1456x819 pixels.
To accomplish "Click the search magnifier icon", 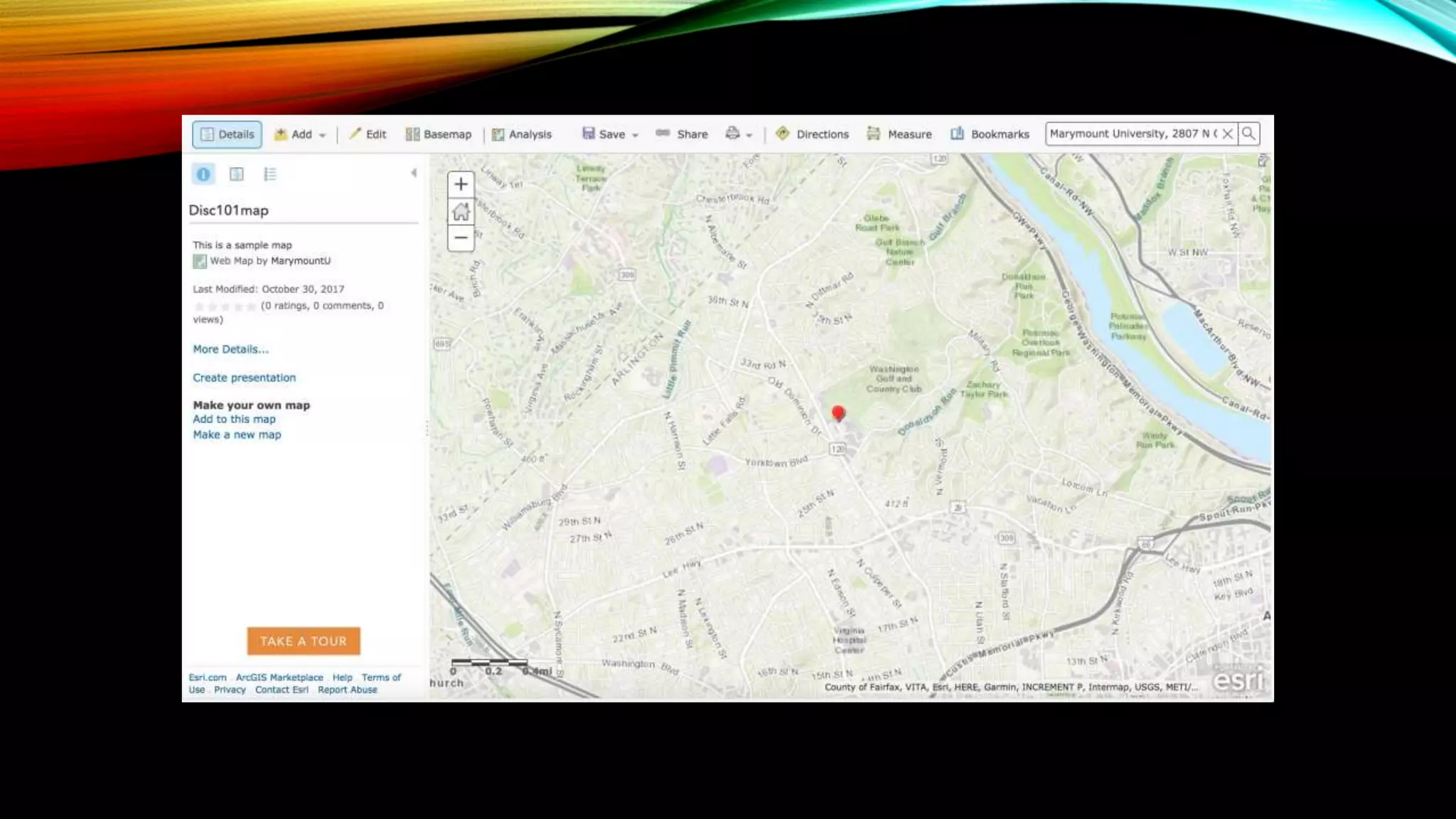I will click(1248, 134).
